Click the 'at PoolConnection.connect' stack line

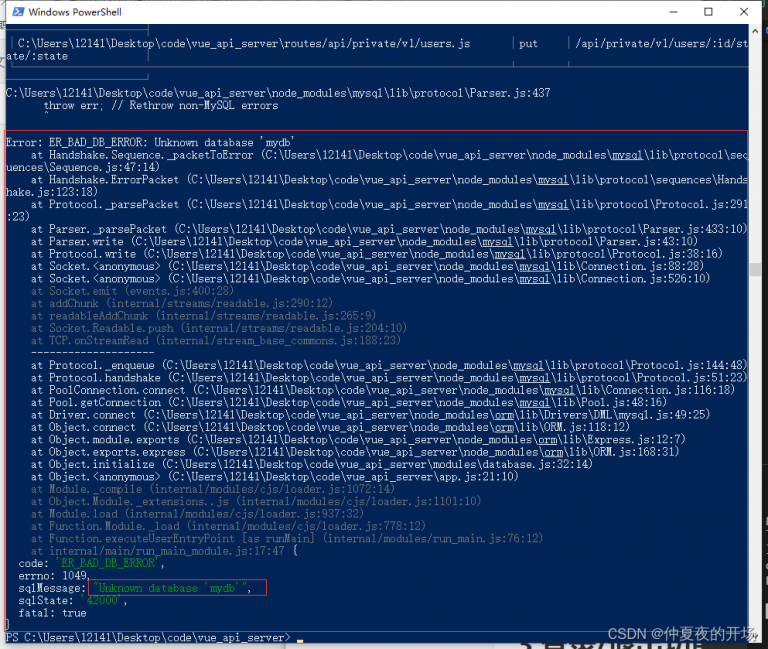tap(383, 390)
